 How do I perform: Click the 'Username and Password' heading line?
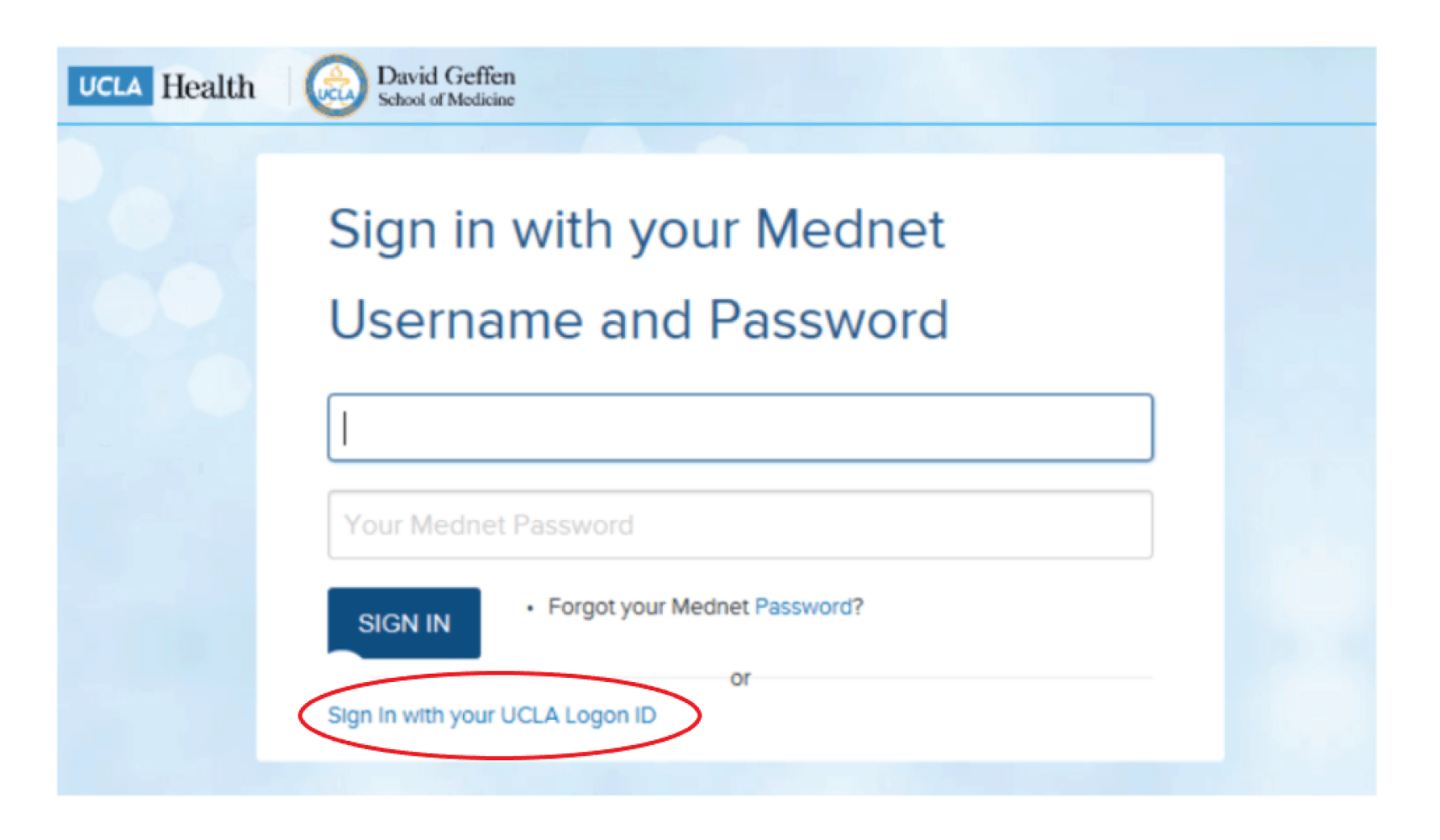point(639,320)
